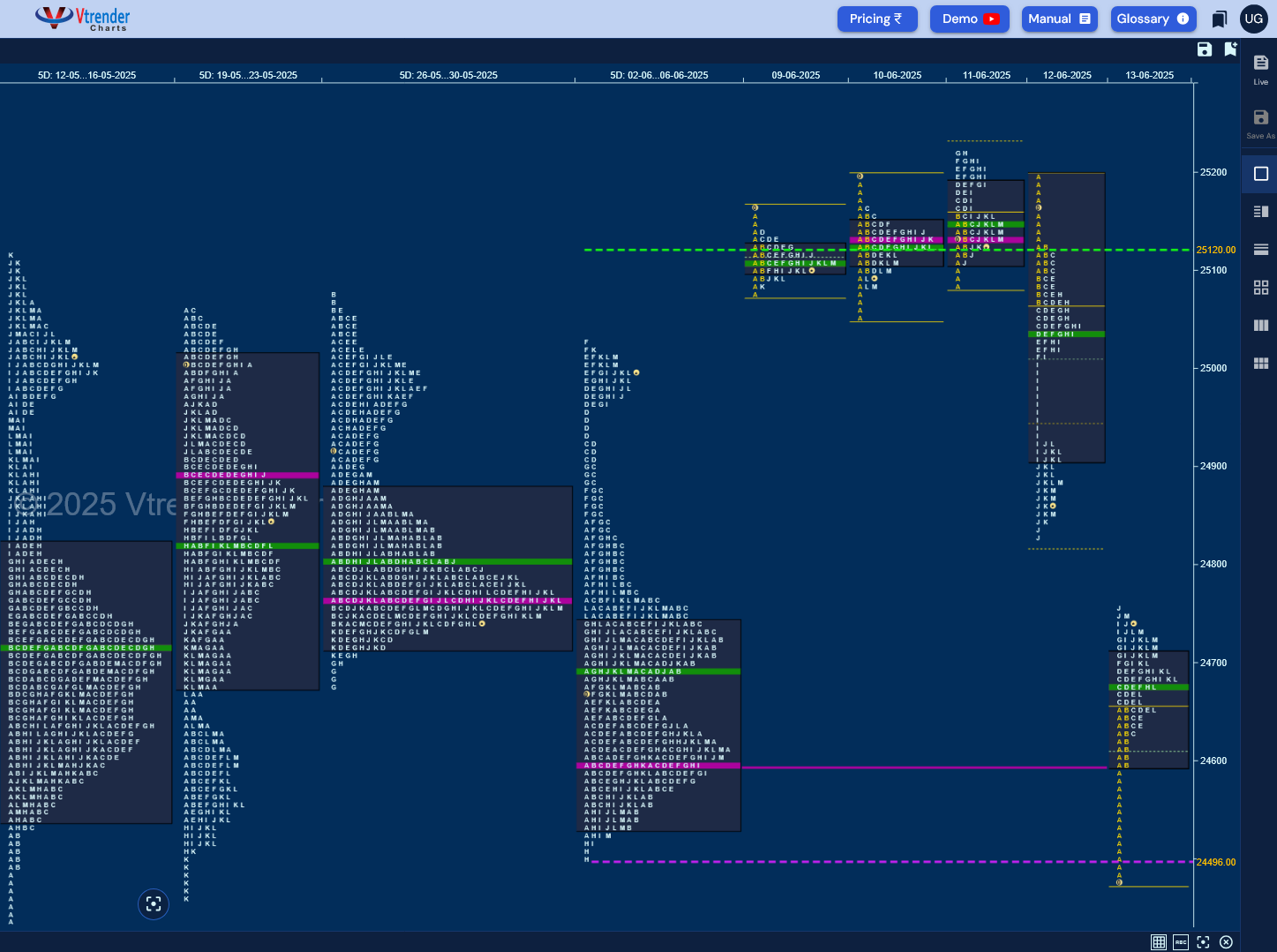Toggle the ABC letters display icon
Screen dimensions: 1277x952
1181,942
